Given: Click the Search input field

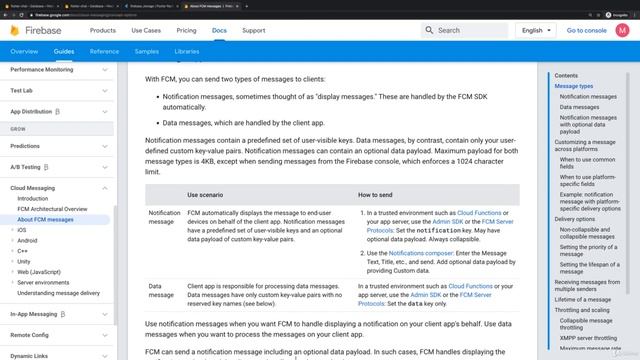Looking at the screenshot, I should coord(464,30).
